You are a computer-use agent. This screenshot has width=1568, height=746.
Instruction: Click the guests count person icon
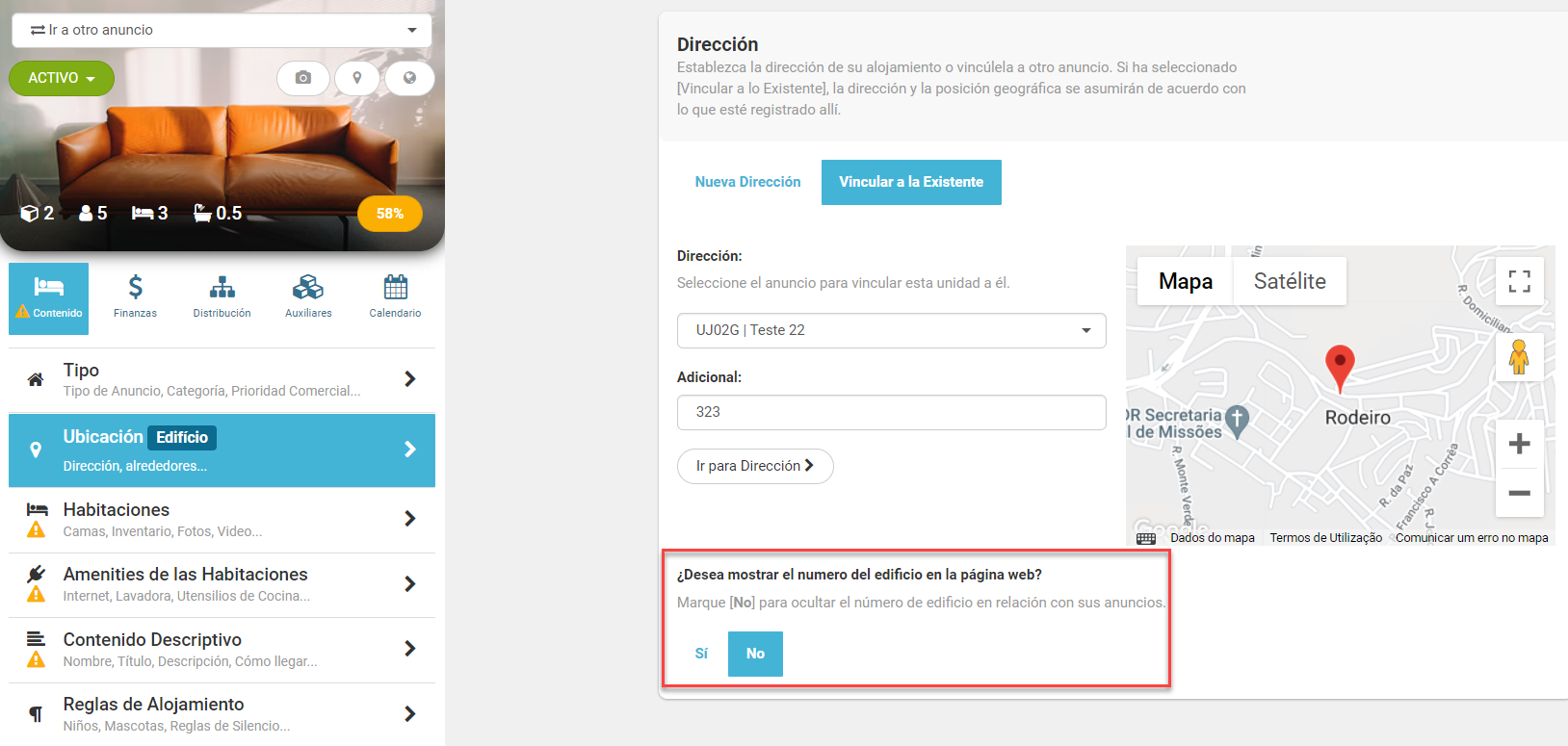pyautogui.click(x=85, y=213)
